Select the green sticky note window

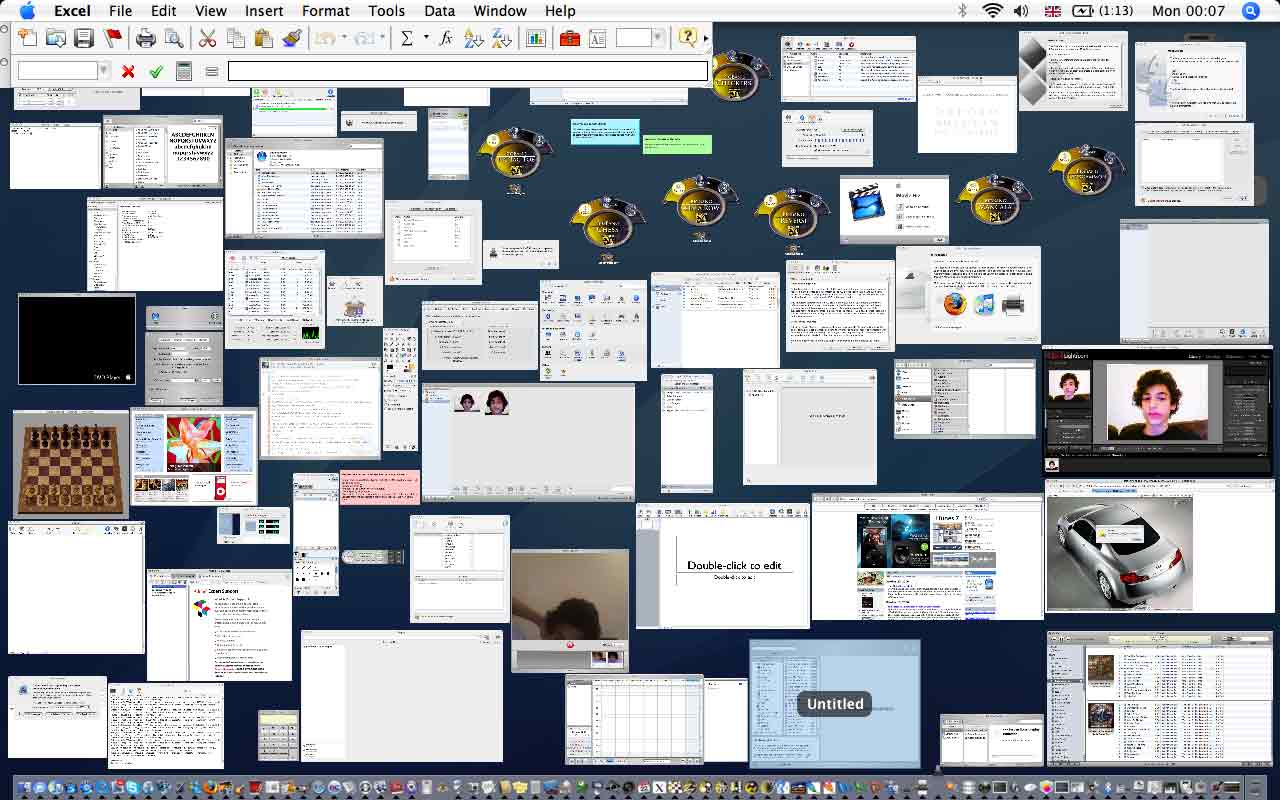pyautogui.click(x=677, y=144)
